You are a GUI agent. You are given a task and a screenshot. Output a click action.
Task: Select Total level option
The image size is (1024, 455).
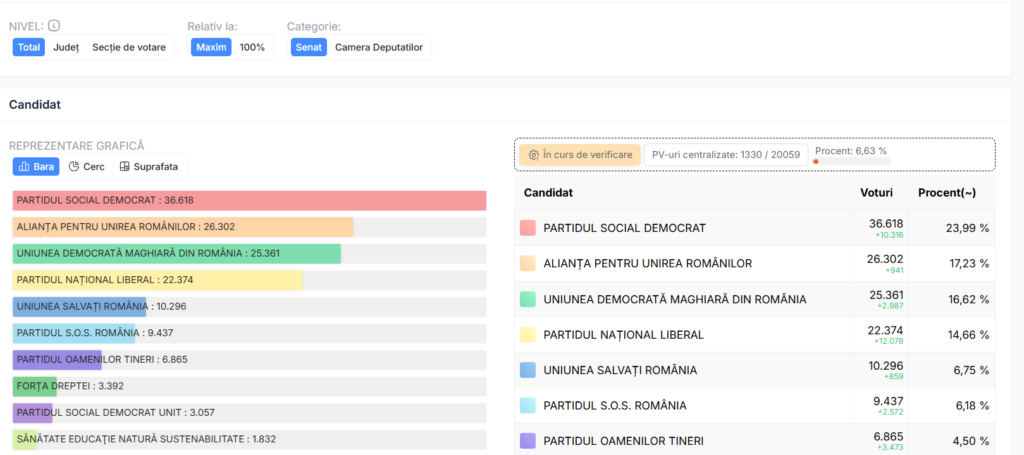point(29,47)
